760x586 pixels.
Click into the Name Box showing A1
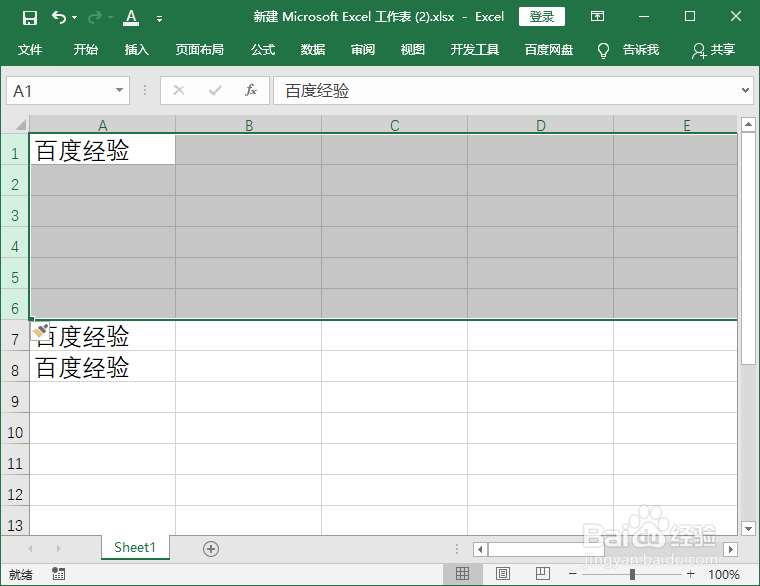coord(61,91)
